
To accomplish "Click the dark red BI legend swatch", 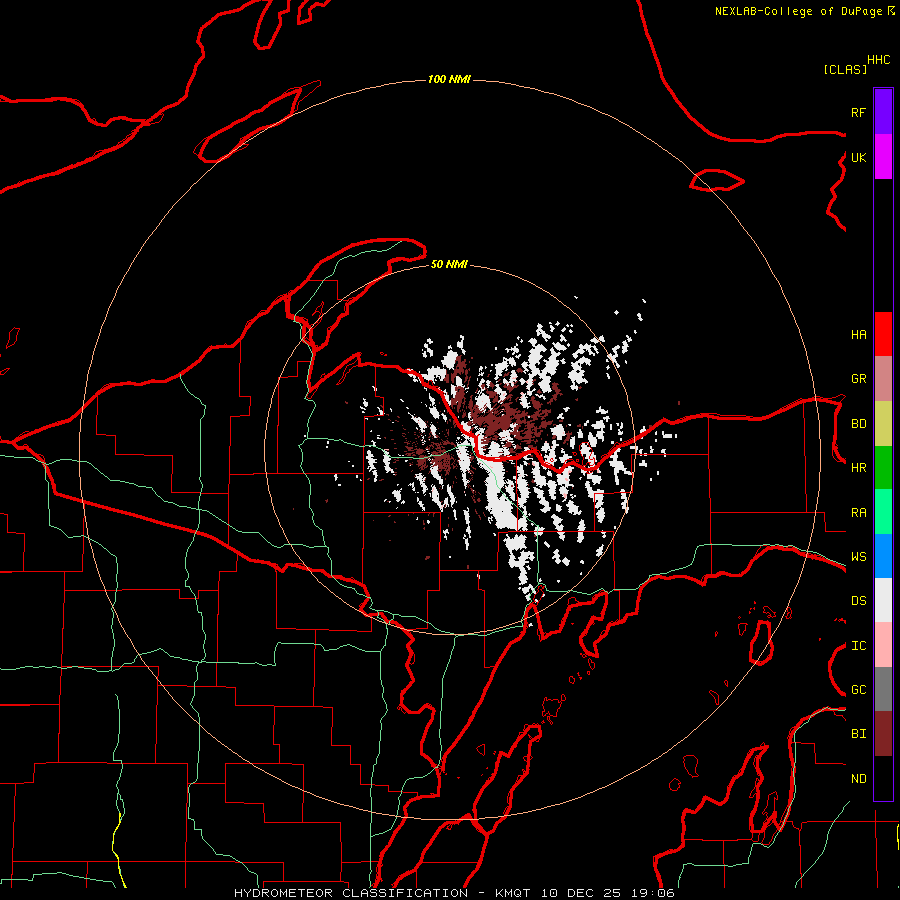I will 883,734.
